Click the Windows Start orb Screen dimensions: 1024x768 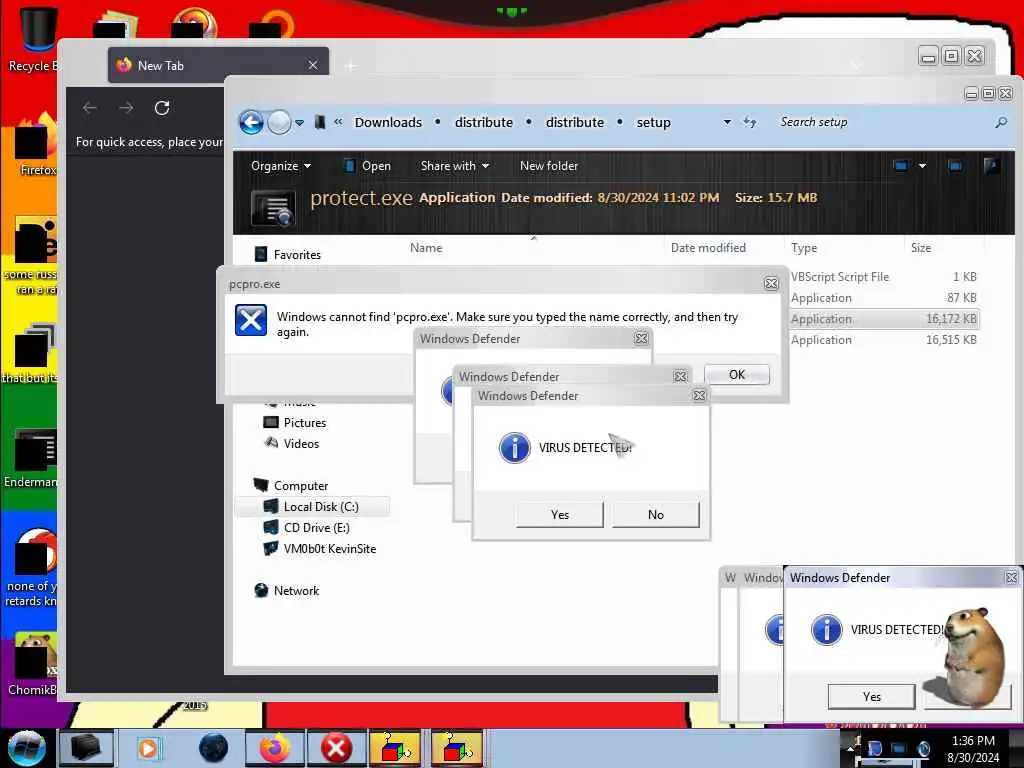27,748
